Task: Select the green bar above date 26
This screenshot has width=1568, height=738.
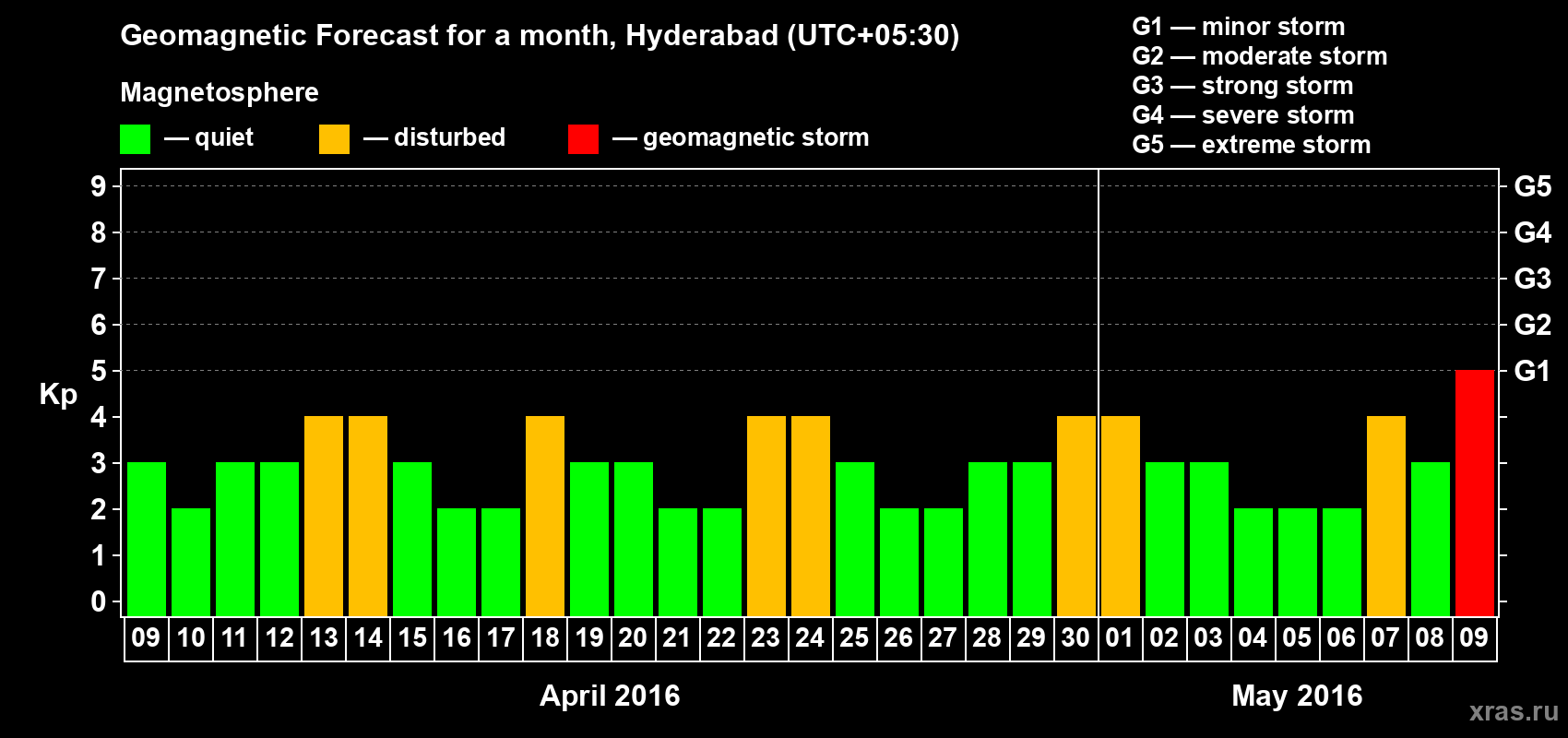Action: tap(899, 562)
